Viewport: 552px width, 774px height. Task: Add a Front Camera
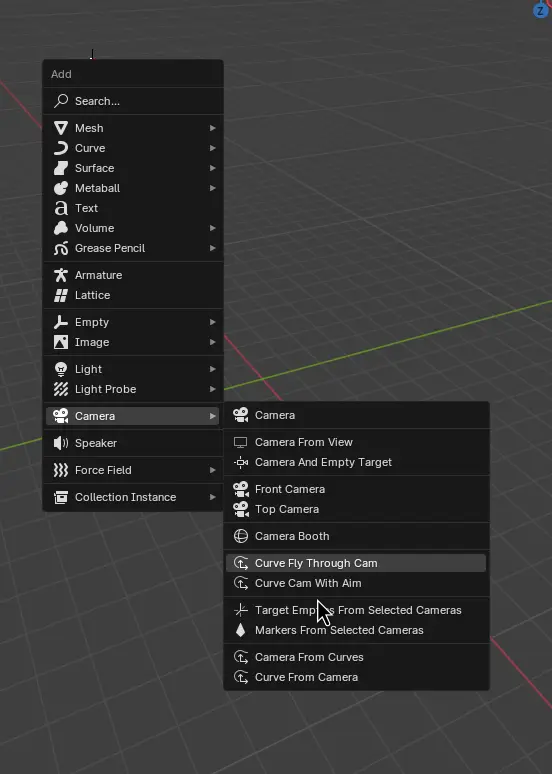point(356,489)
